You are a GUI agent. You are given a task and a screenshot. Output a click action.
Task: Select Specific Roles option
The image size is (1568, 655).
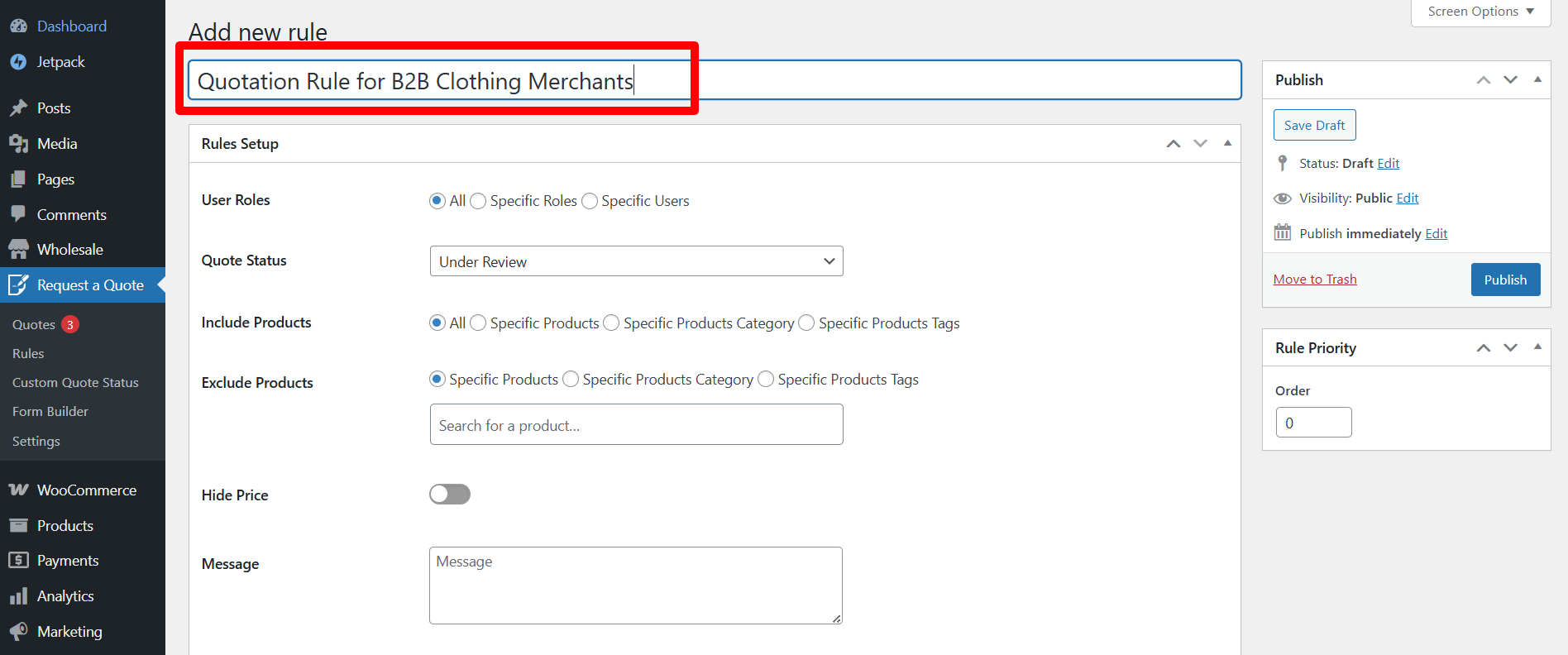pos(478,201)
